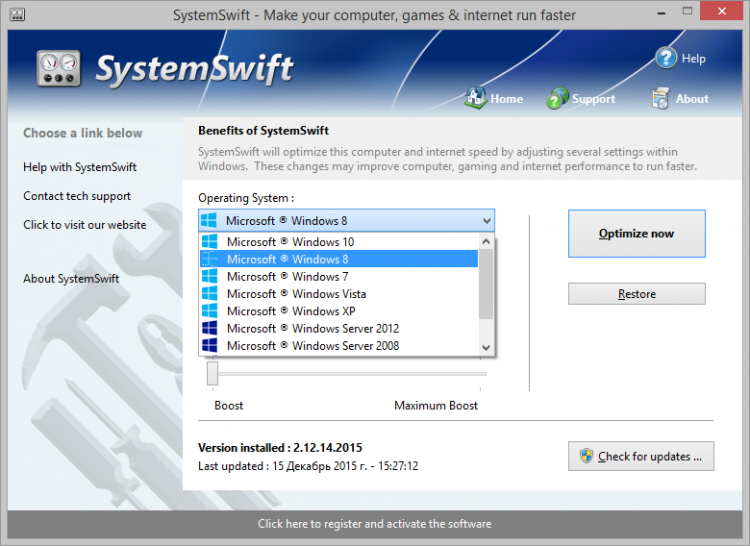Pick Microsoft Windows Server 2012 option
This screenshot has height=546, width=750.
click(x=339, y=328)
